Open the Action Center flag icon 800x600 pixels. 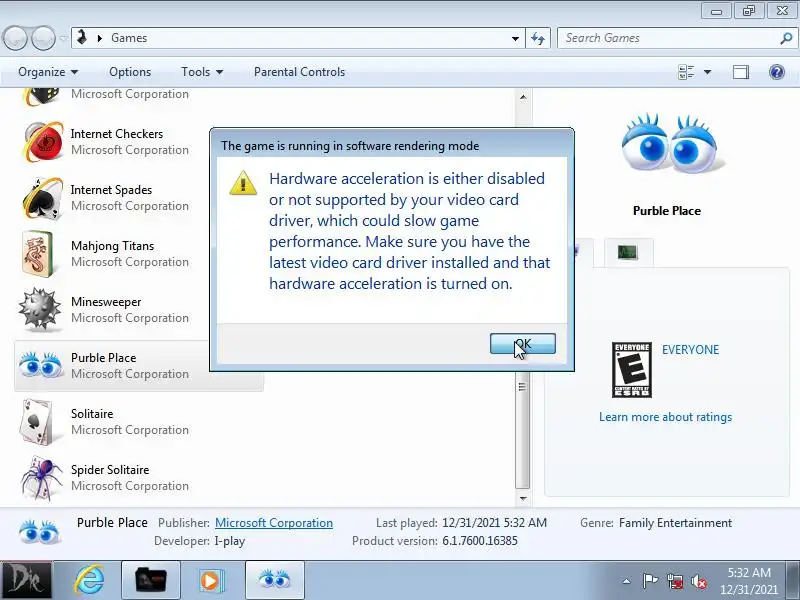pos(650,581)
